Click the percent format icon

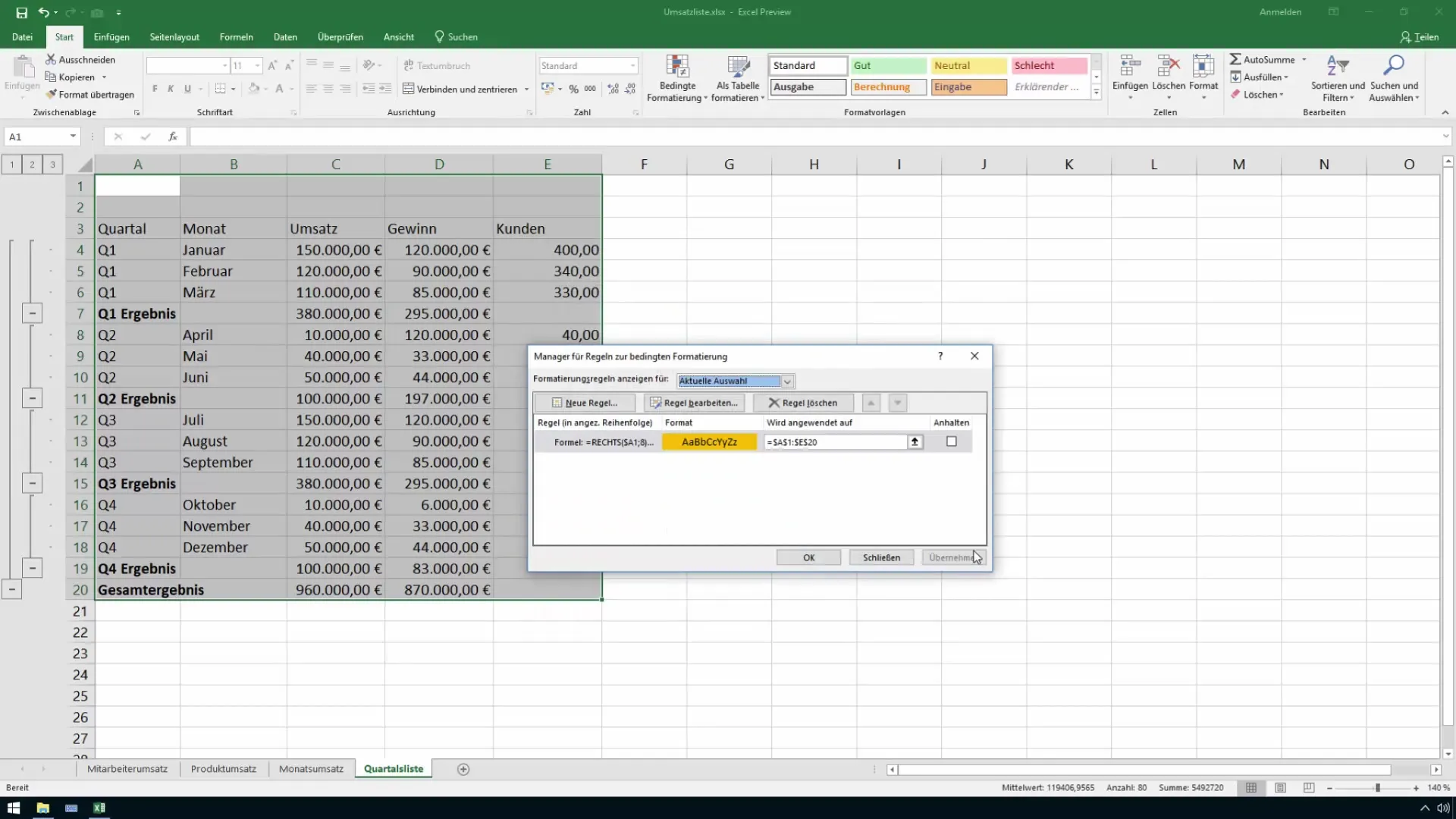click(574, 89)
